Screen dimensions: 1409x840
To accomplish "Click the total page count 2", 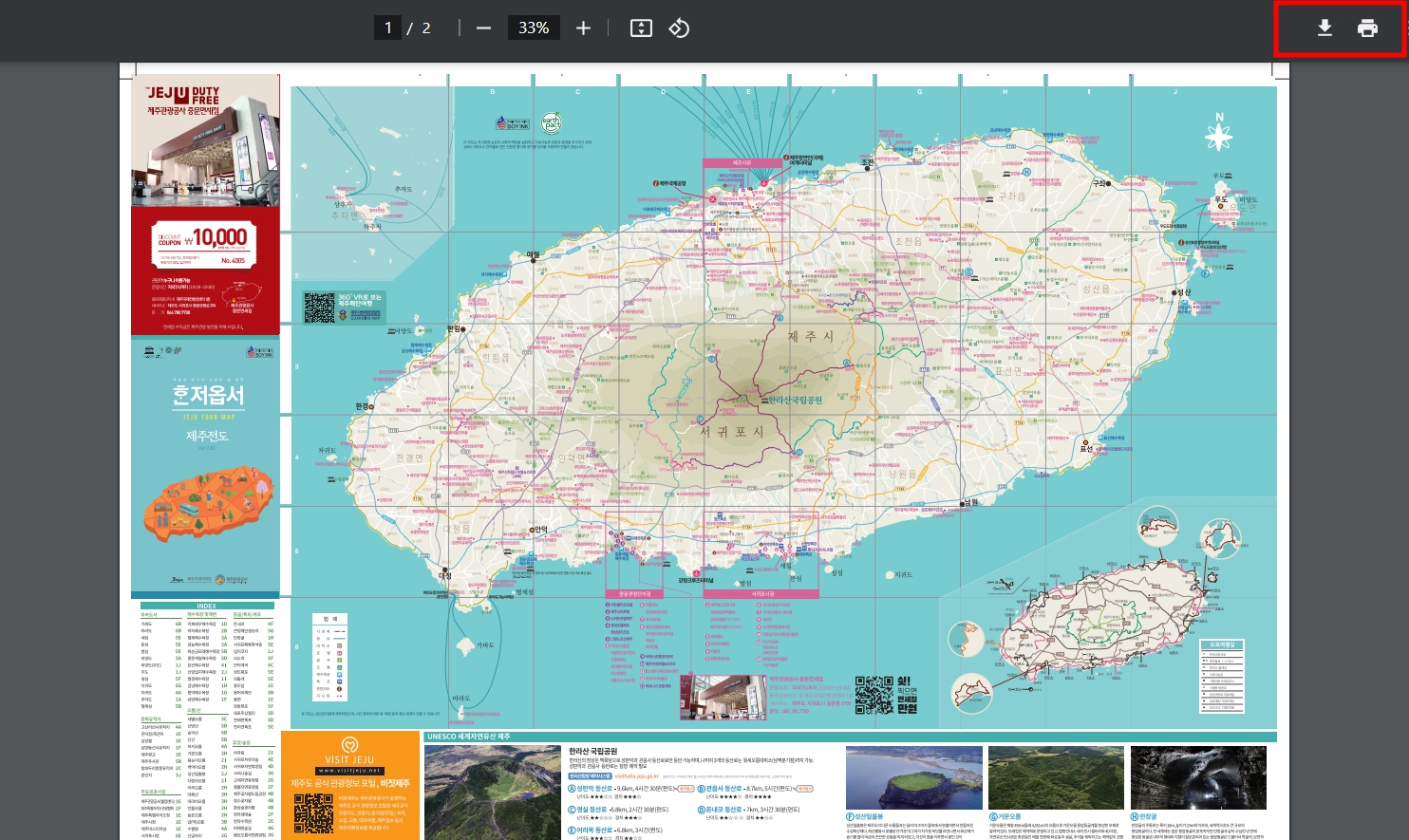I will [426, 28].
